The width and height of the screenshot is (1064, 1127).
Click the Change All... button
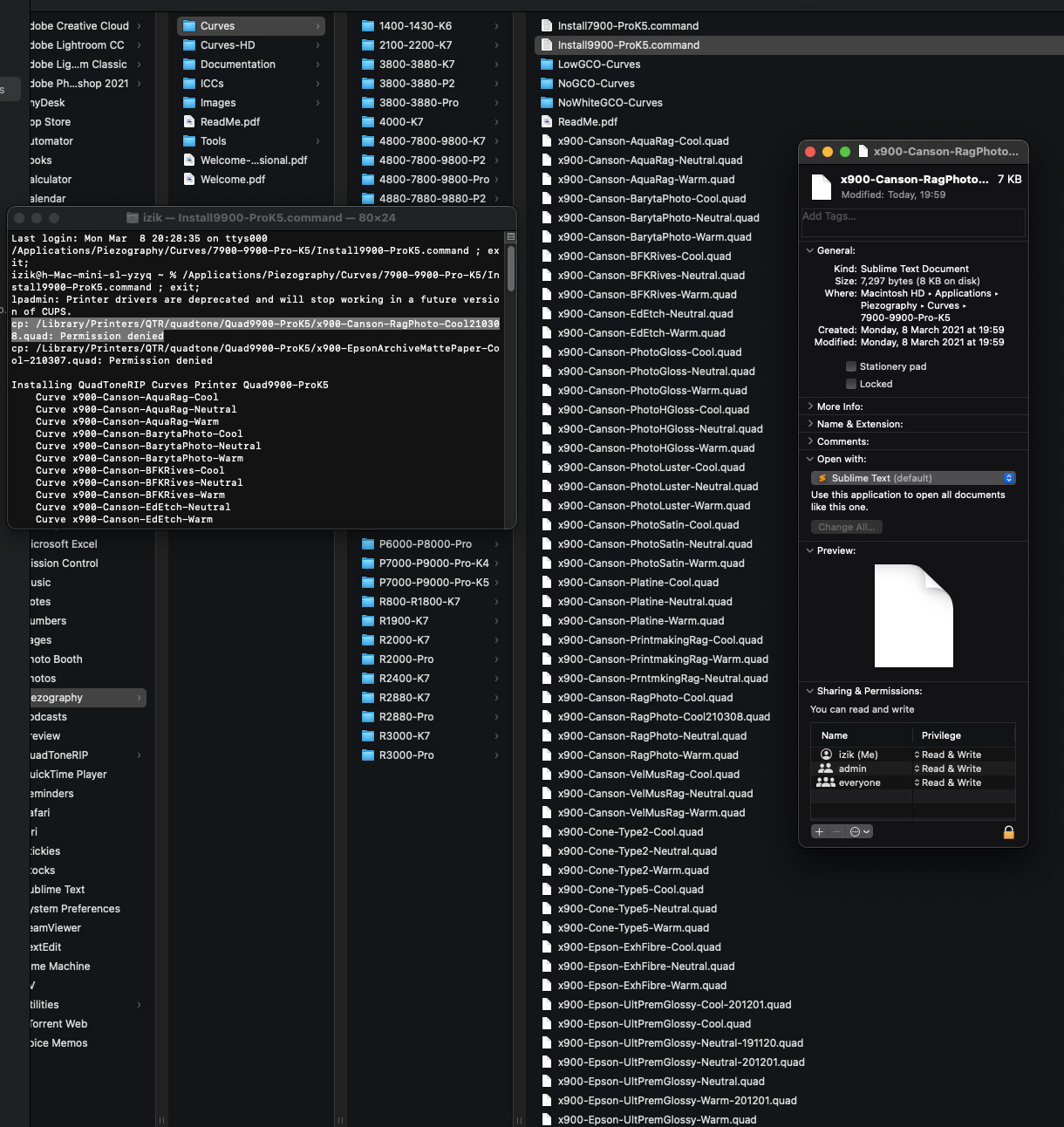846,527
